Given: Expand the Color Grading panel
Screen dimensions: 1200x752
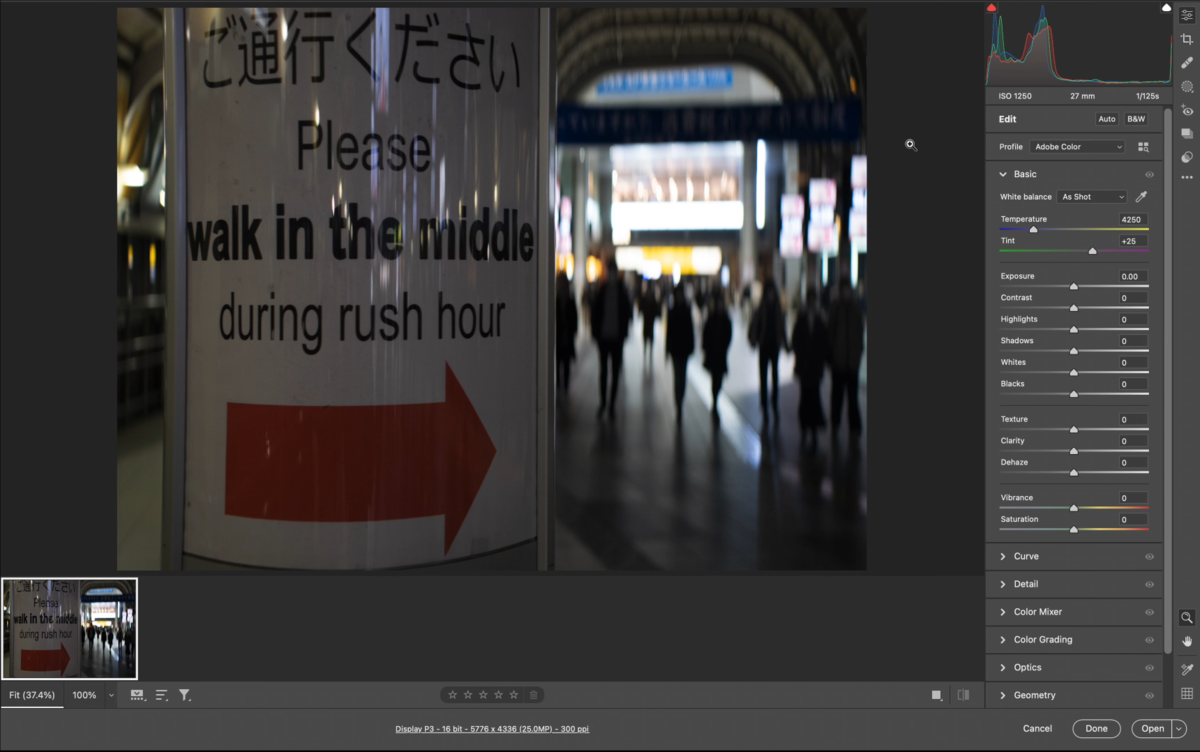Looking at the screenshot, I should 1003,640.
